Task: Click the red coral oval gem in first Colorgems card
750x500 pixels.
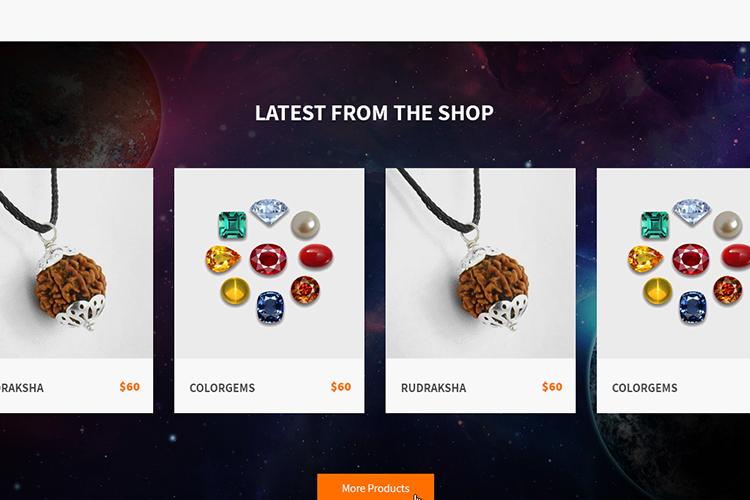Action: pyautogui.click(x=316, y=256)
